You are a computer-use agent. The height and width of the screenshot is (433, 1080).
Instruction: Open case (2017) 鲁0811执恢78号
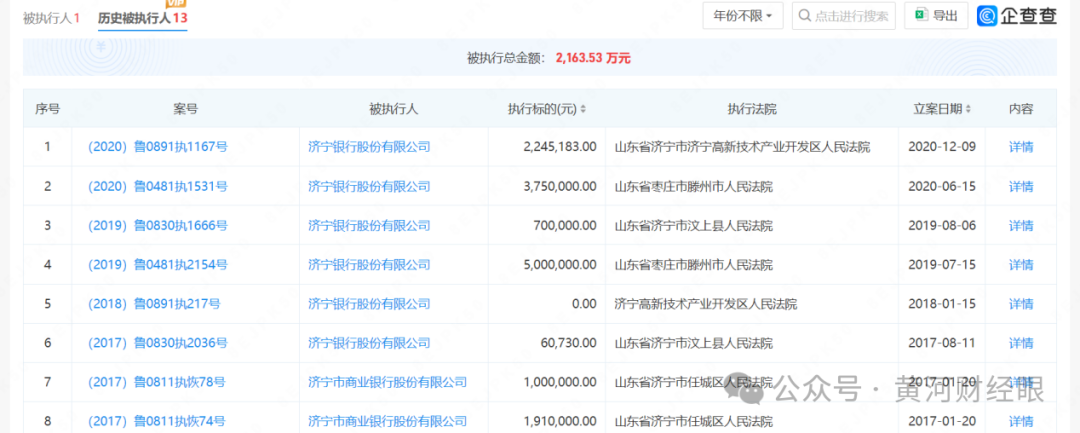pyautogui.click(x=156, y=382)
